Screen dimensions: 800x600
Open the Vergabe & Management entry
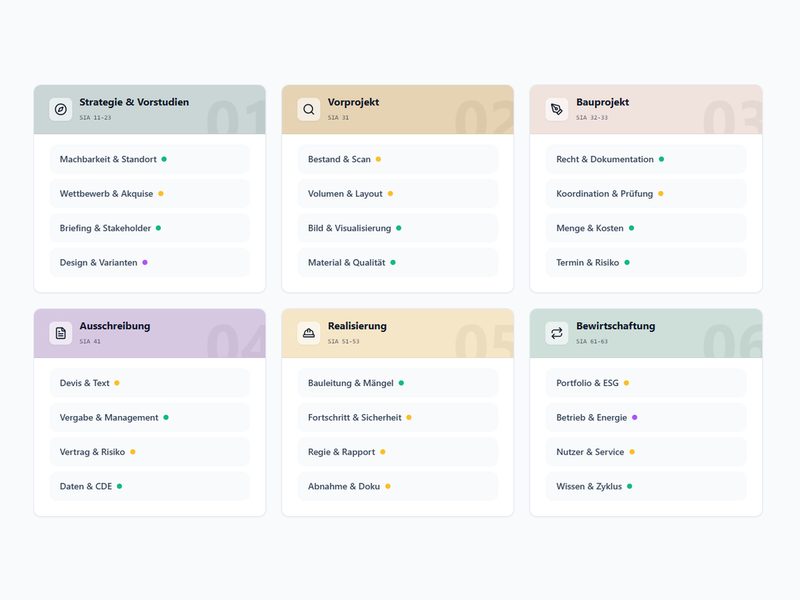tap(150, 417)
